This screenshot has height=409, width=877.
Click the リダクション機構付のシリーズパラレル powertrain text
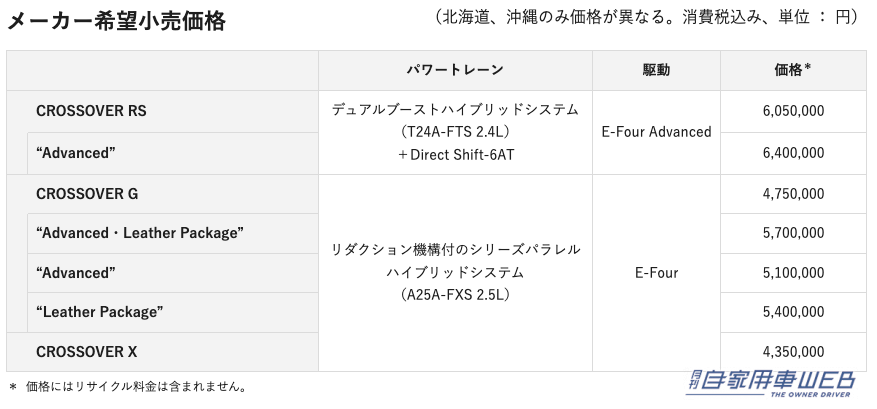click(x=455, y=249)
